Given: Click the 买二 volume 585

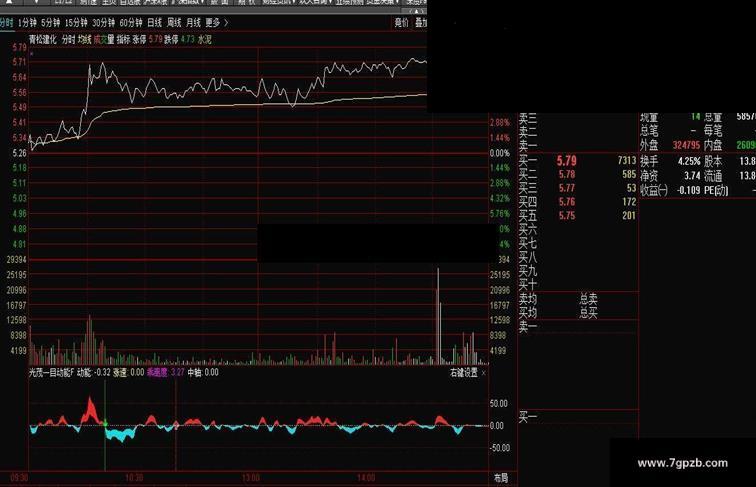Looking at the screenshot, I should 629,174.
